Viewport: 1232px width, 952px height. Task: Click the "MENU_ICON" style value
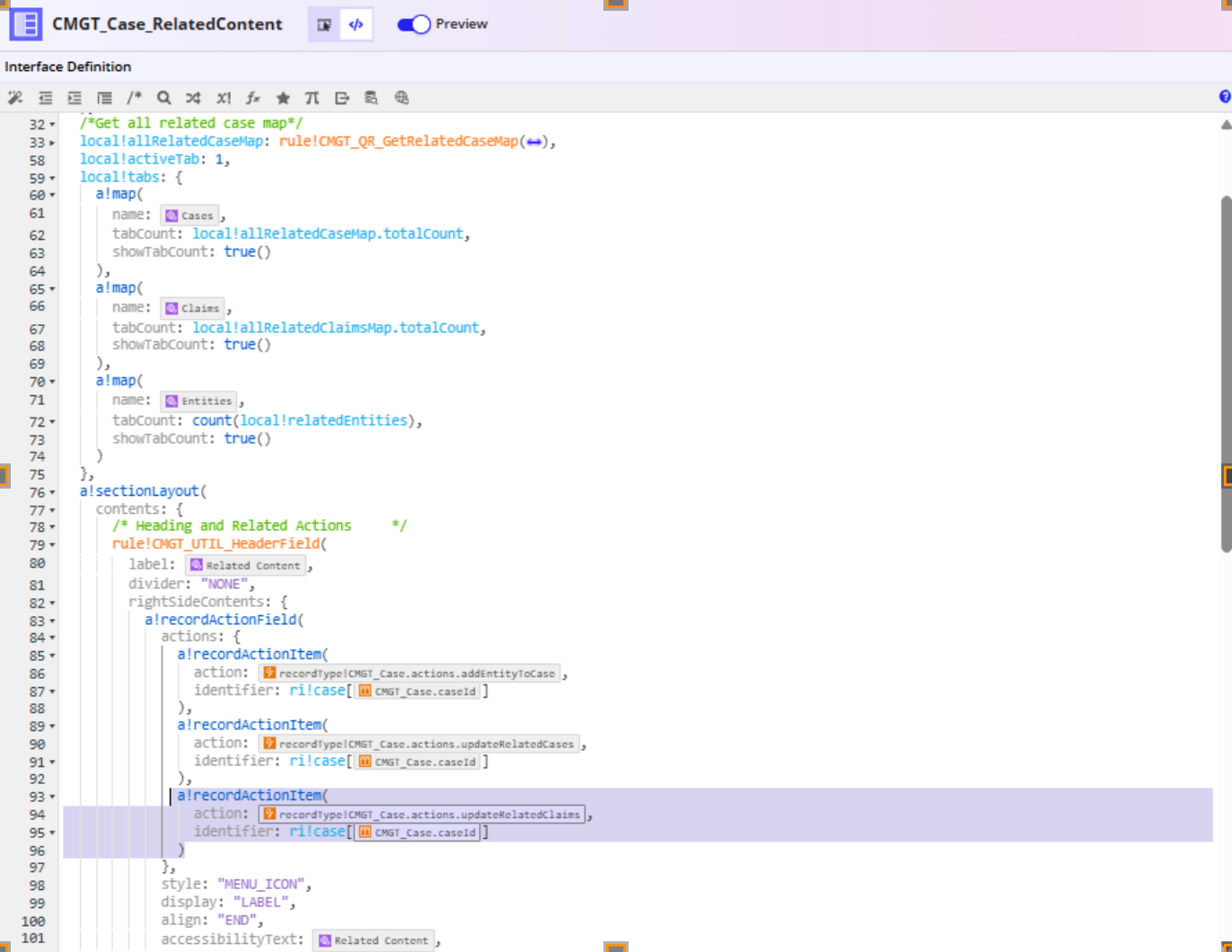(261, 885)
